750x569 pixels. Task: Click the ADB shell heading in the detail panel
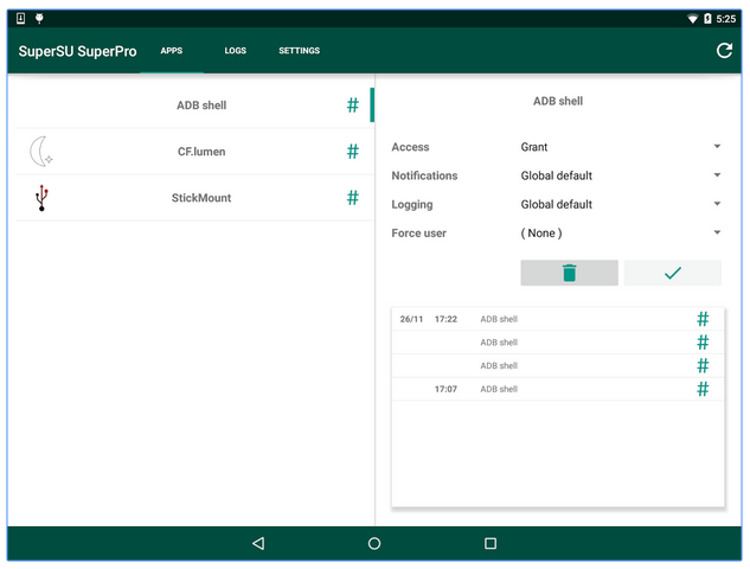tap(558, 101)
